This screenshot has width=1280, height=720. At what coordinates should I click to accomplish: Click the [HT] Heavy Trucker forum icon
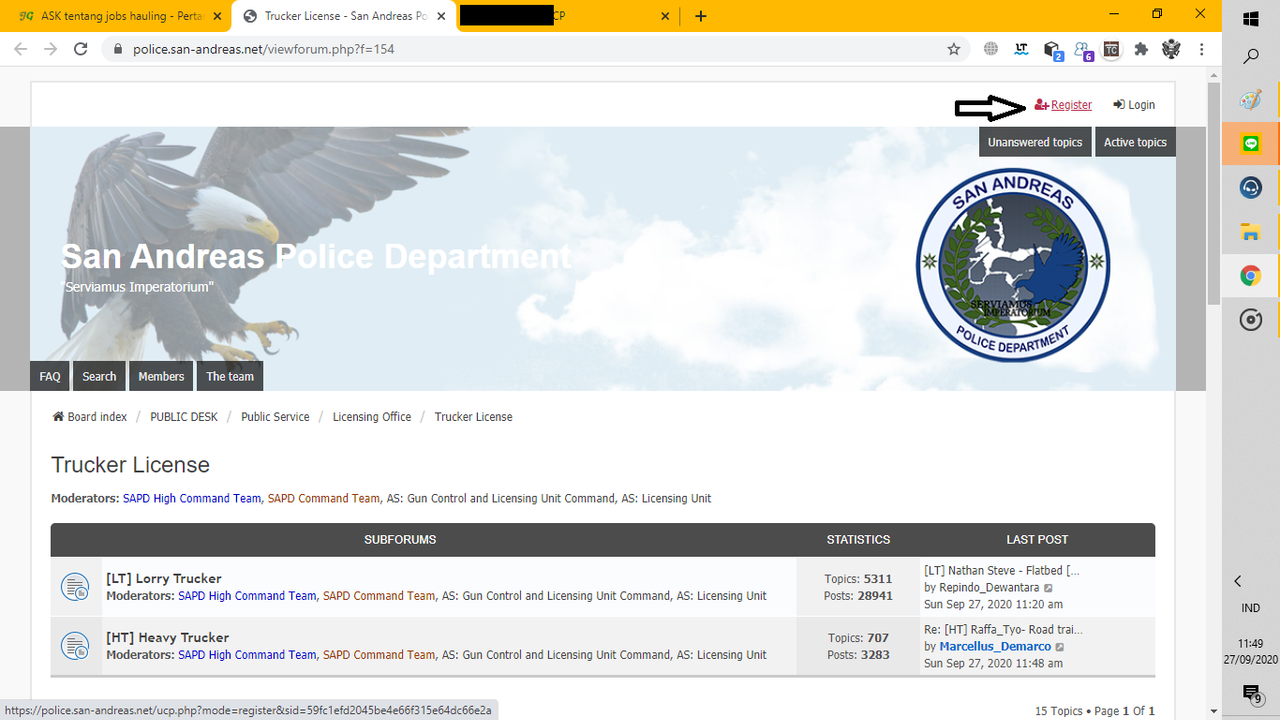(76, 646)
